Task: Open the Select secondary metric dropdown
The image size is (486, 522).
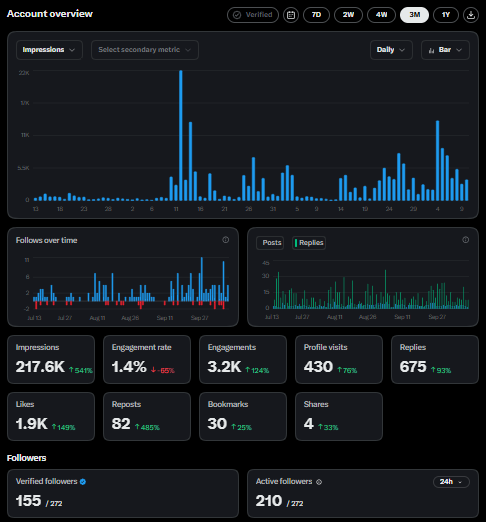Action: 145,50
